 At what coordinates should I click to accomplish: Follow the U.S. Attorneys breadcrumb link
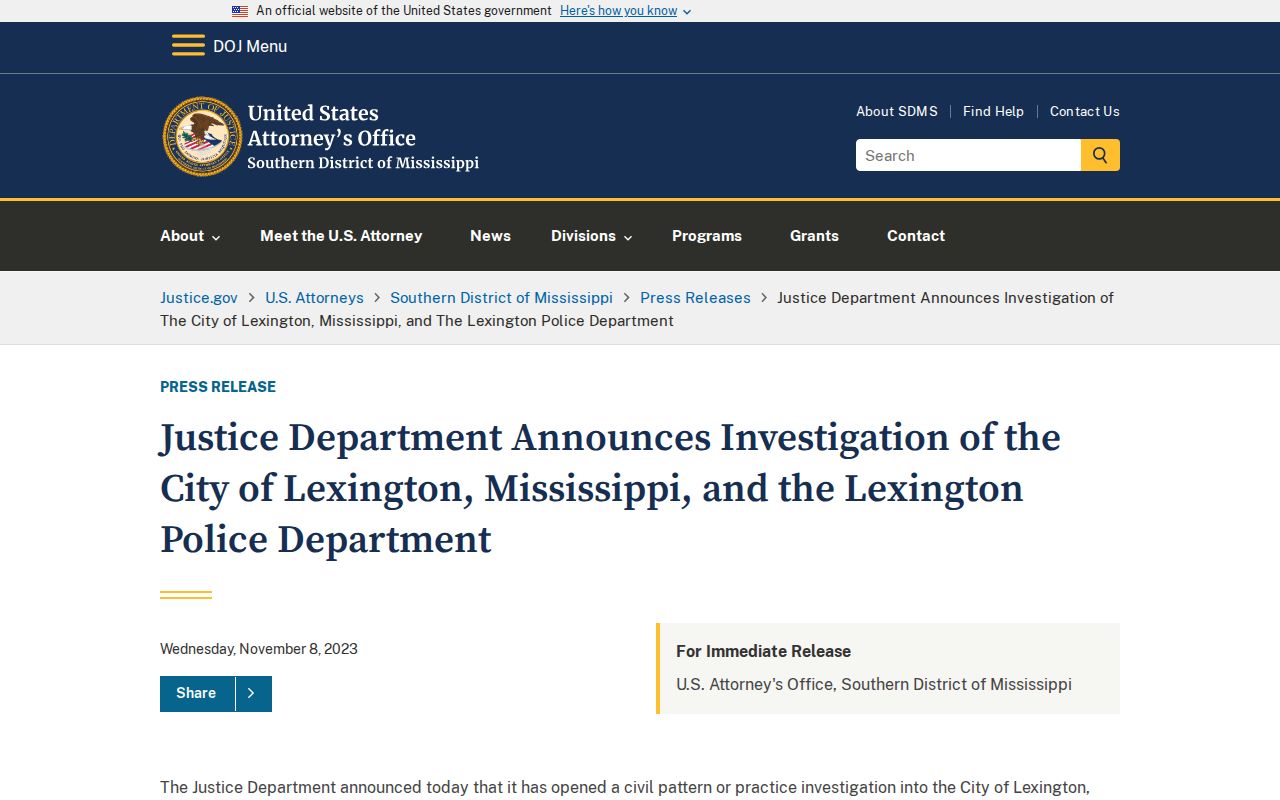pyautogui.click(x=314, y=297)
